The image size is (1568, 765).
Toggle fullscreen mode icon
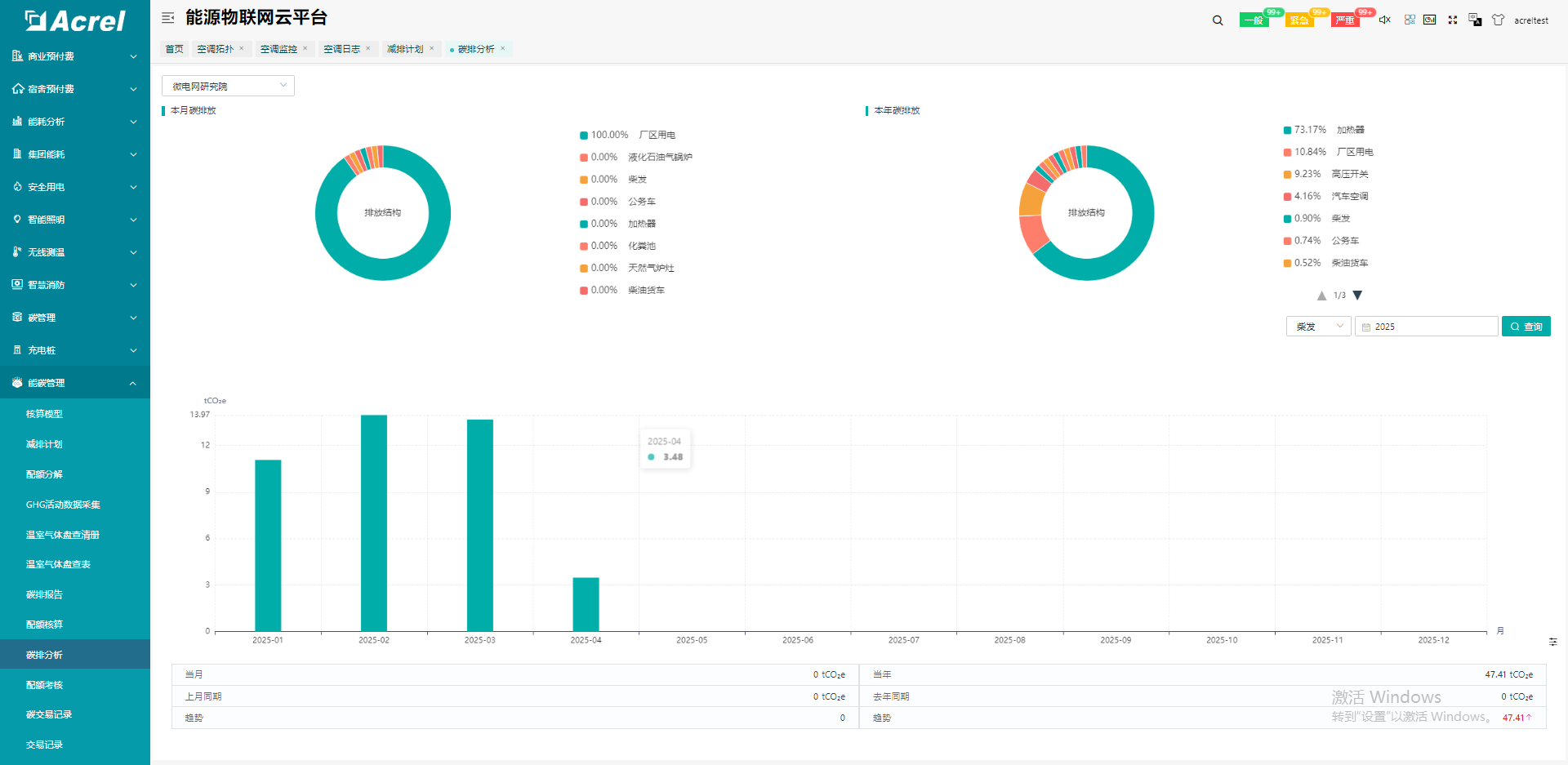[x=1453, y=20]
